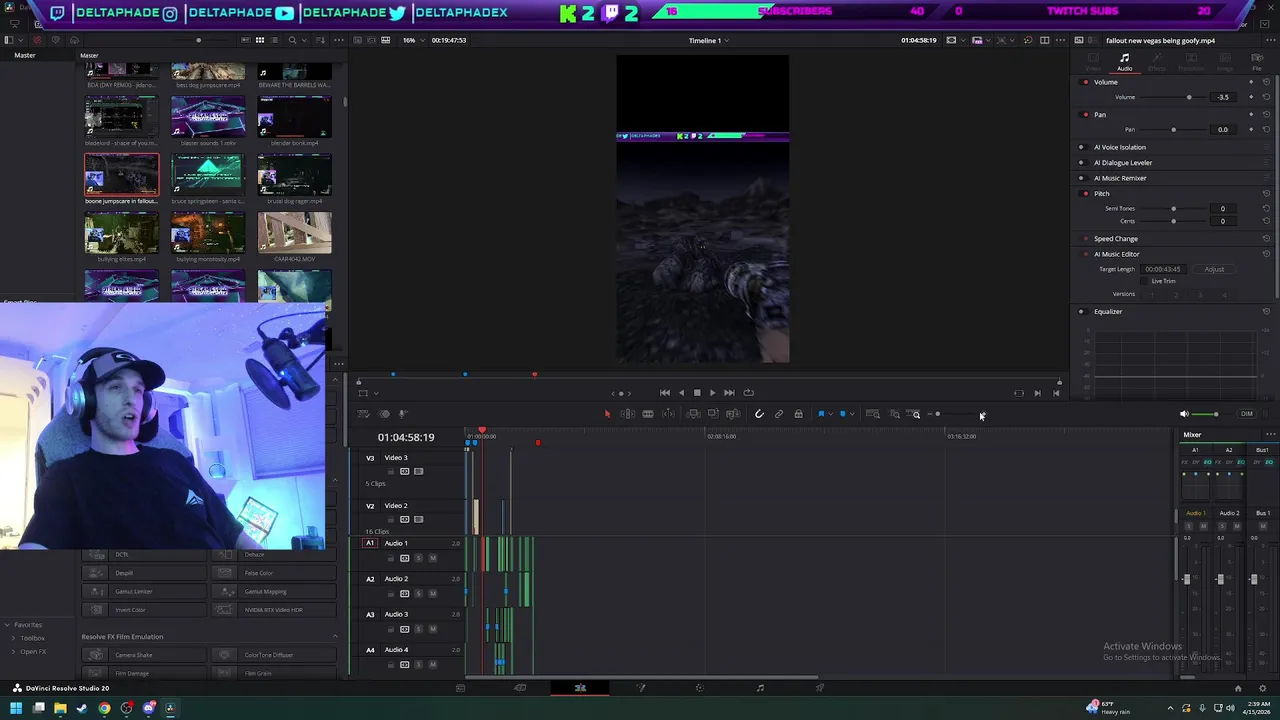This screenshot has height=720, width=1280.
Task: Toggle timeline Snapping magnet icon
Action: (x=759, y=414)
